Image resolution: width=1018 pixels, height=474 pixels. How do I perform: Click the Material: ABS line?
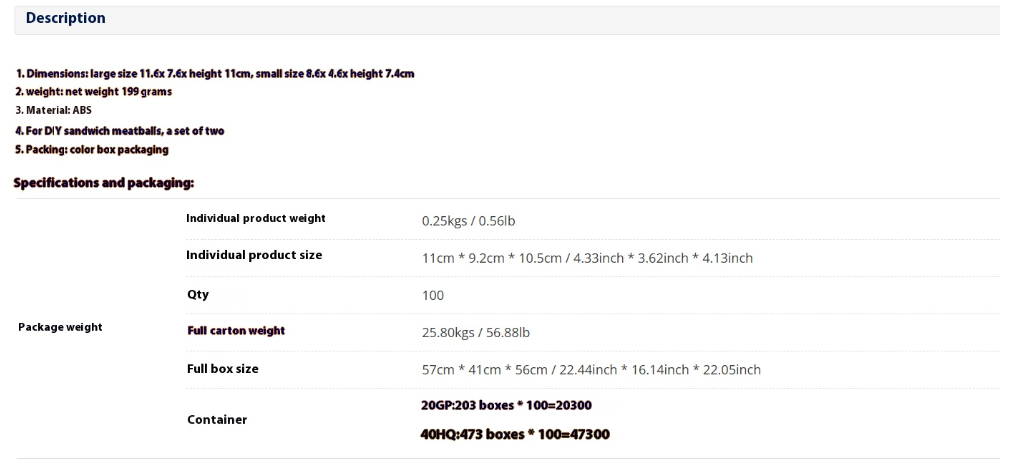point(54,110)
